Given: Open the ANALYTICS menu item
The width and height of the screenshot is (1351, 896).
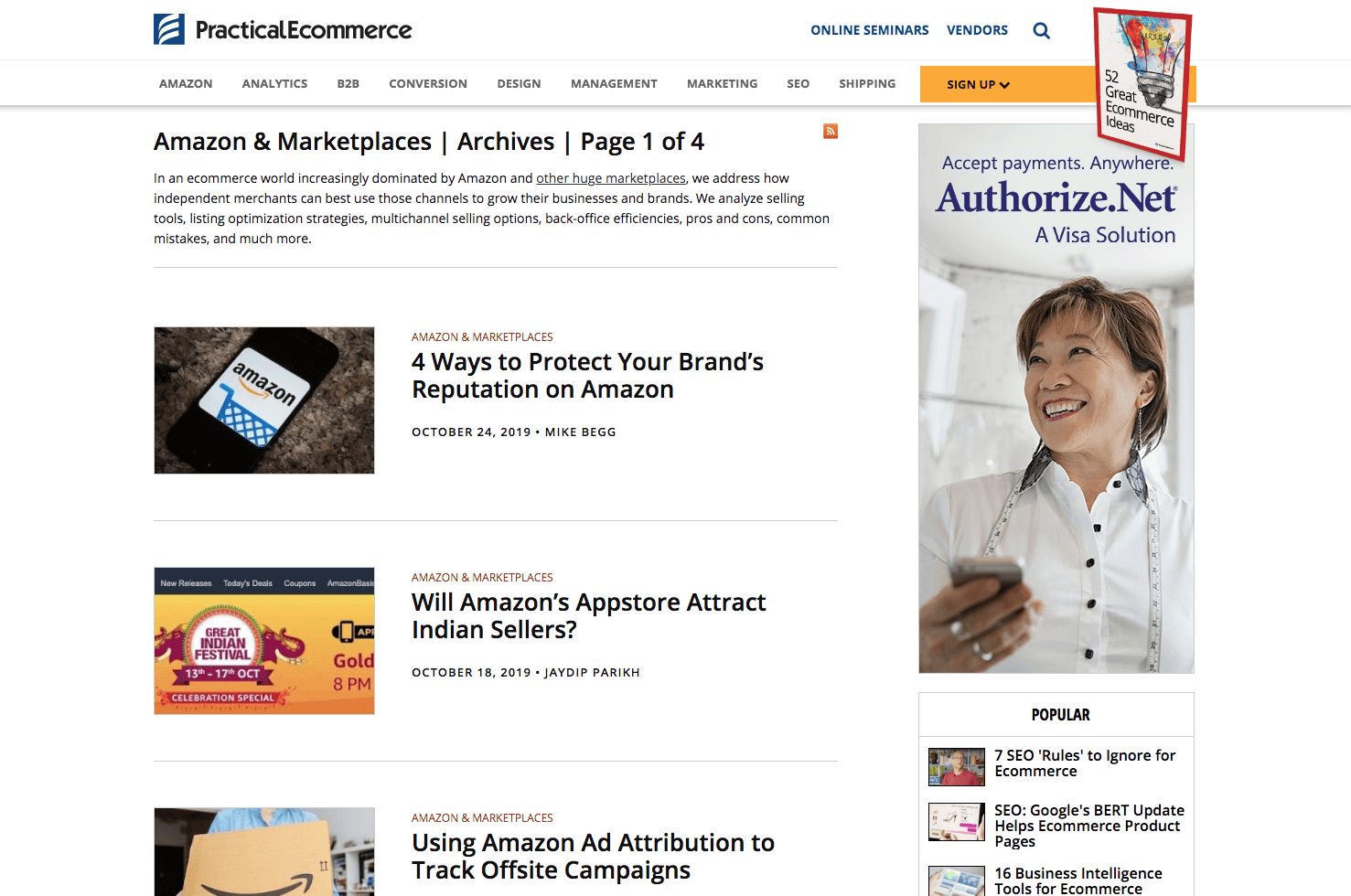Looking at the screenshot, I should pos(274,83).
